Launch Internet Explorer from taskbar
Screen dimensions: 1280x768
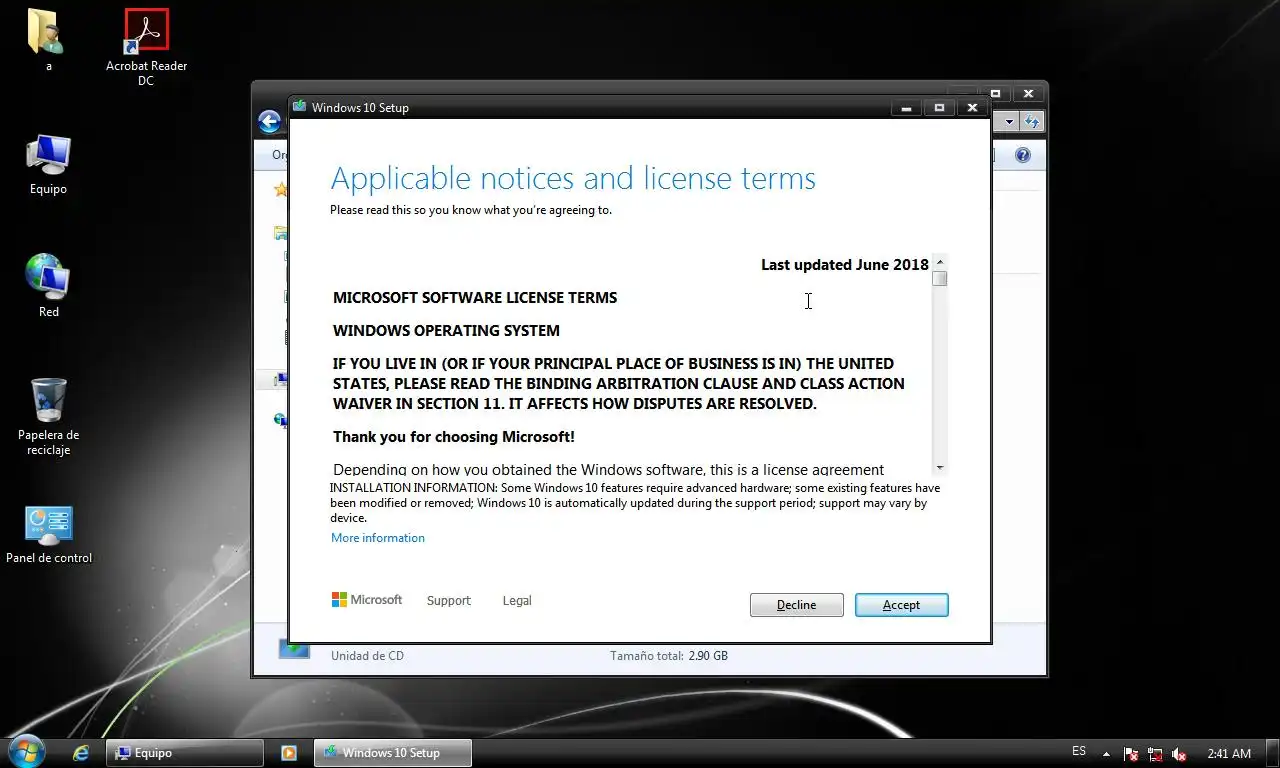click(82, 753)
